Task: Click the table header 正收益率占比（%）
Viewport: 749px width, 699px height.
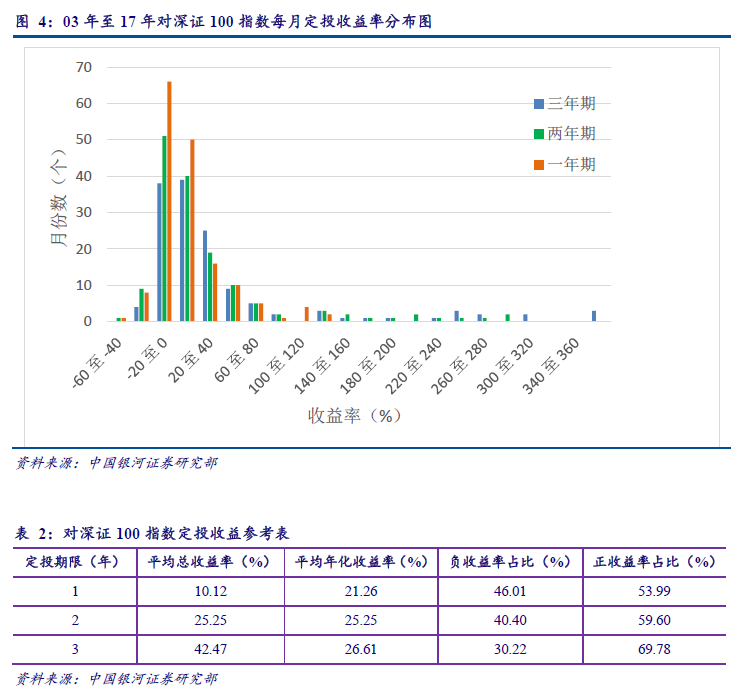Action: [x=654, y=562]
